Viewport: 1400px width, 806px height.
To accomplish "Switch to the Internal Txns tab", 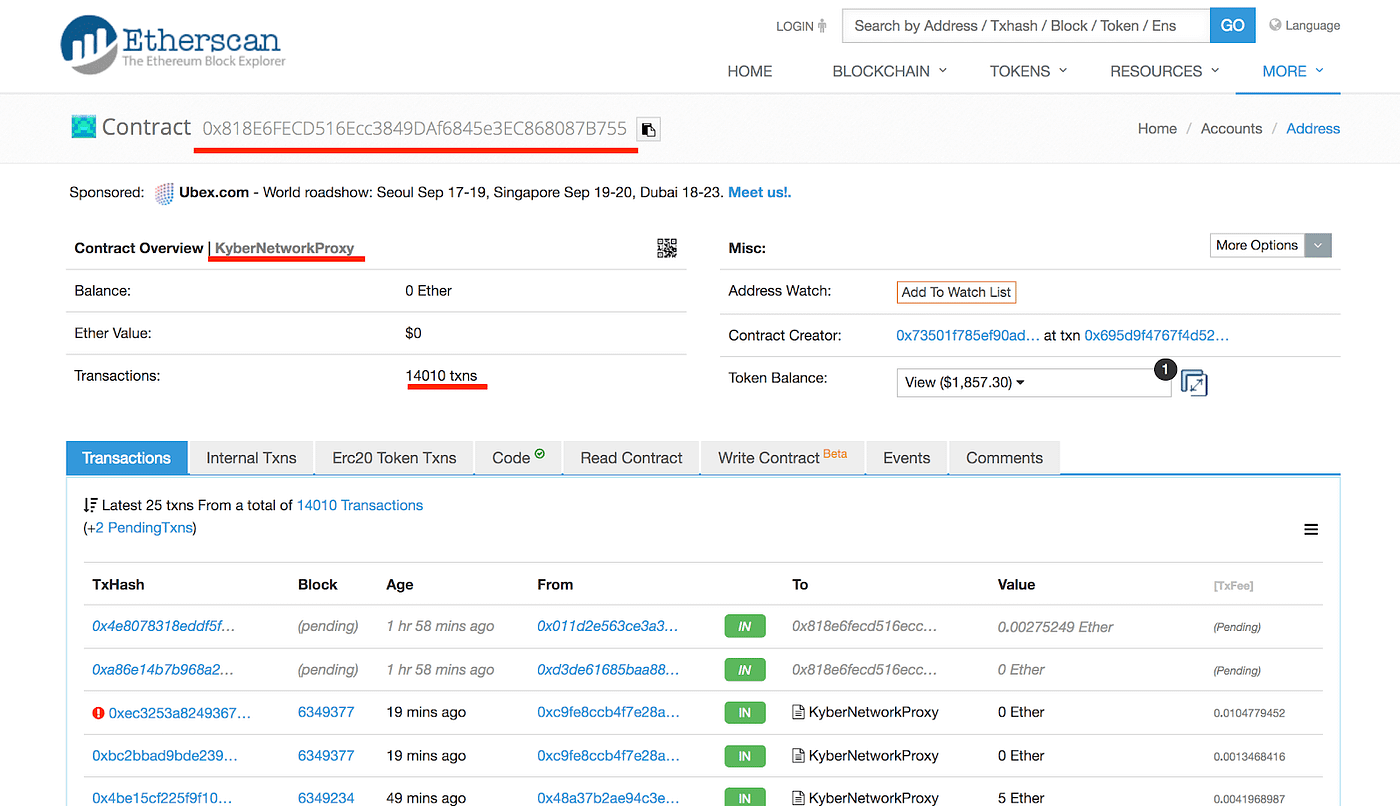I will coord(250,457).
